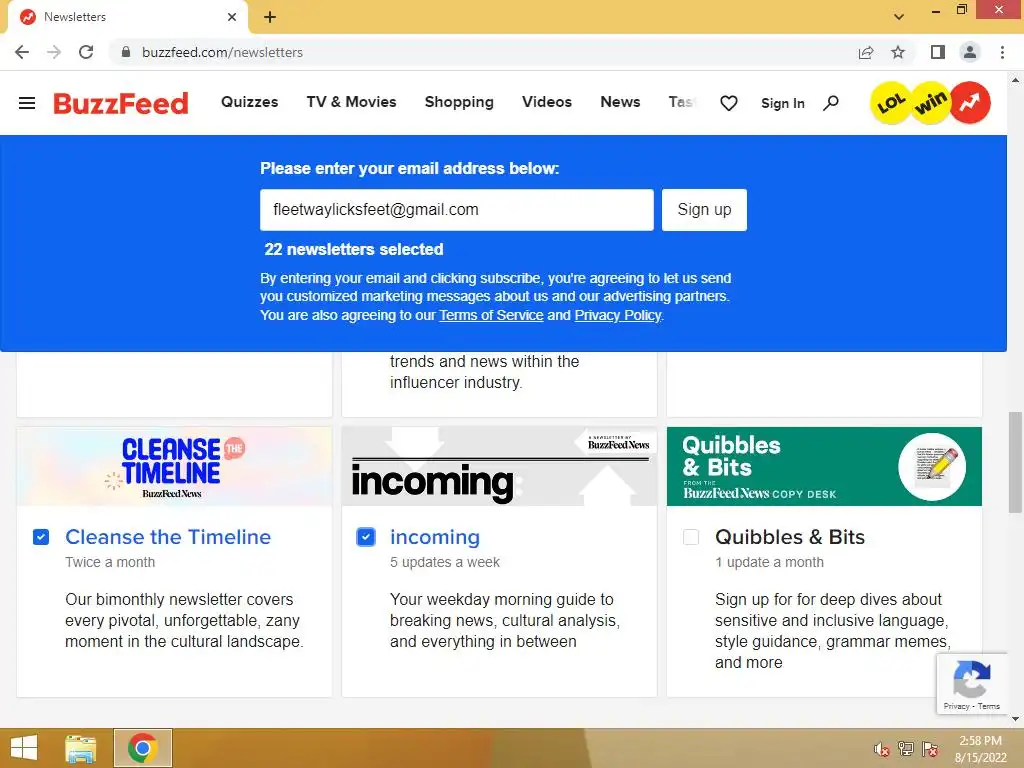Click the share page icon

click(866, 52)
